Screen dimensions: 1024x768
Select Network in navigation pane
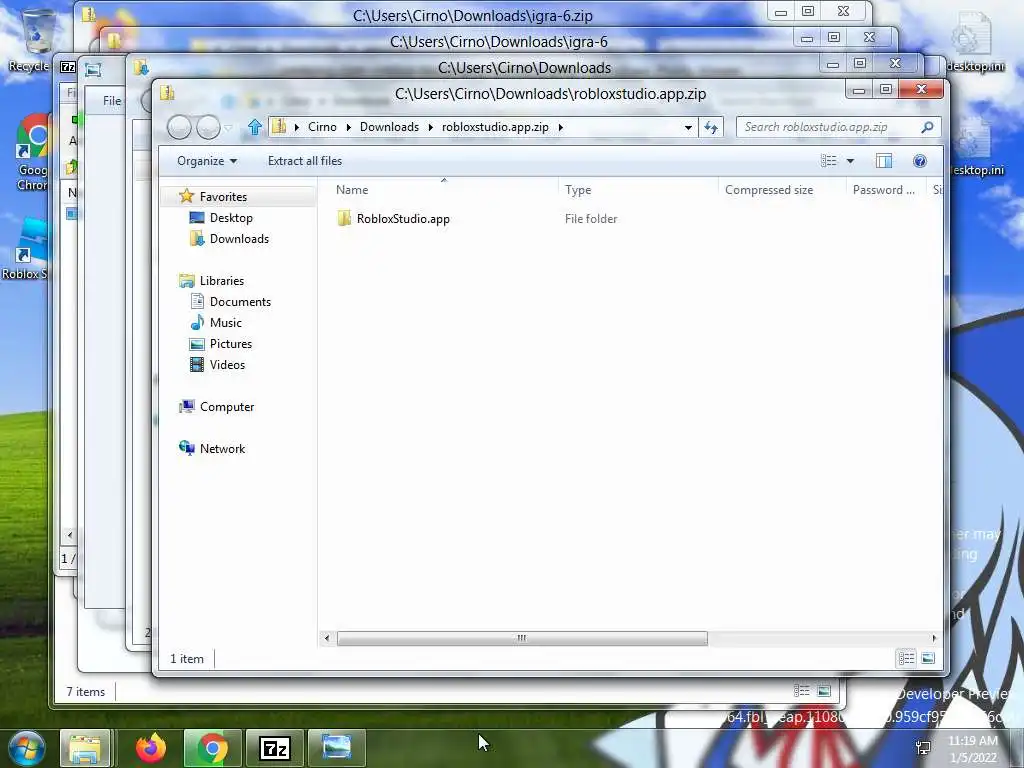[x=222, y=449]
